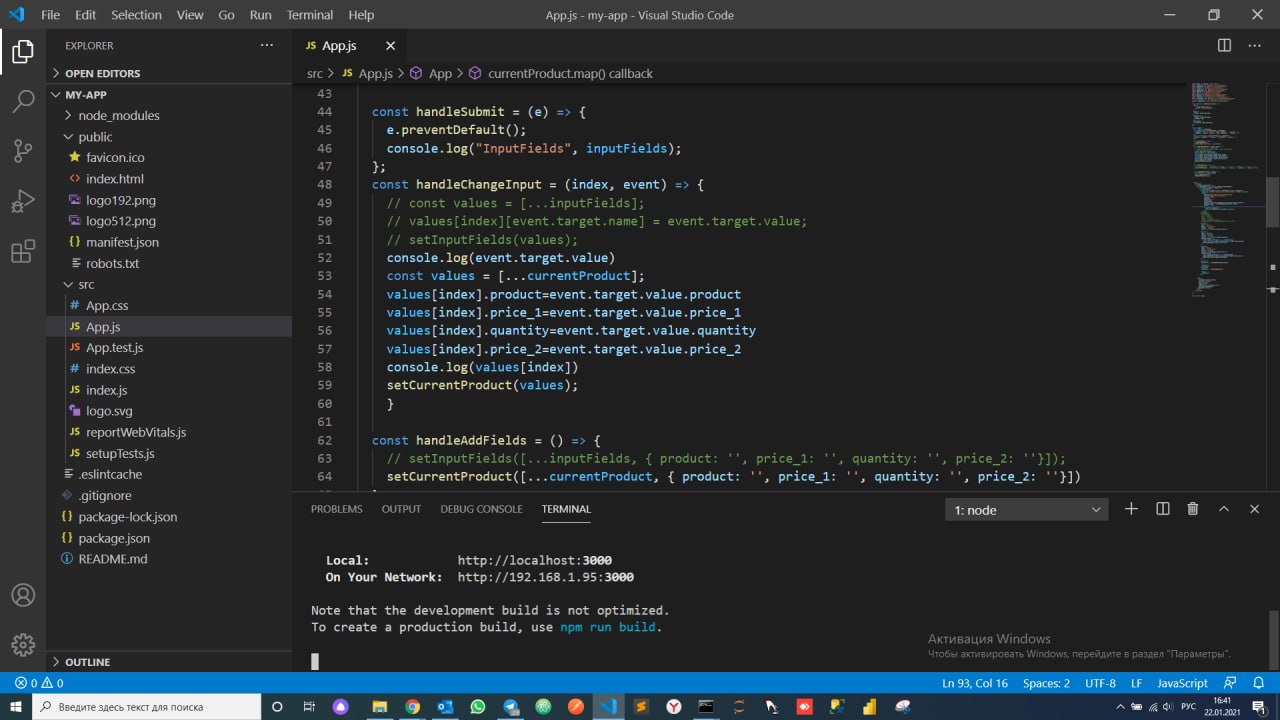Maximize the terminal panel size
The height and width of the screenshot is (720, 1280).
1223,509
